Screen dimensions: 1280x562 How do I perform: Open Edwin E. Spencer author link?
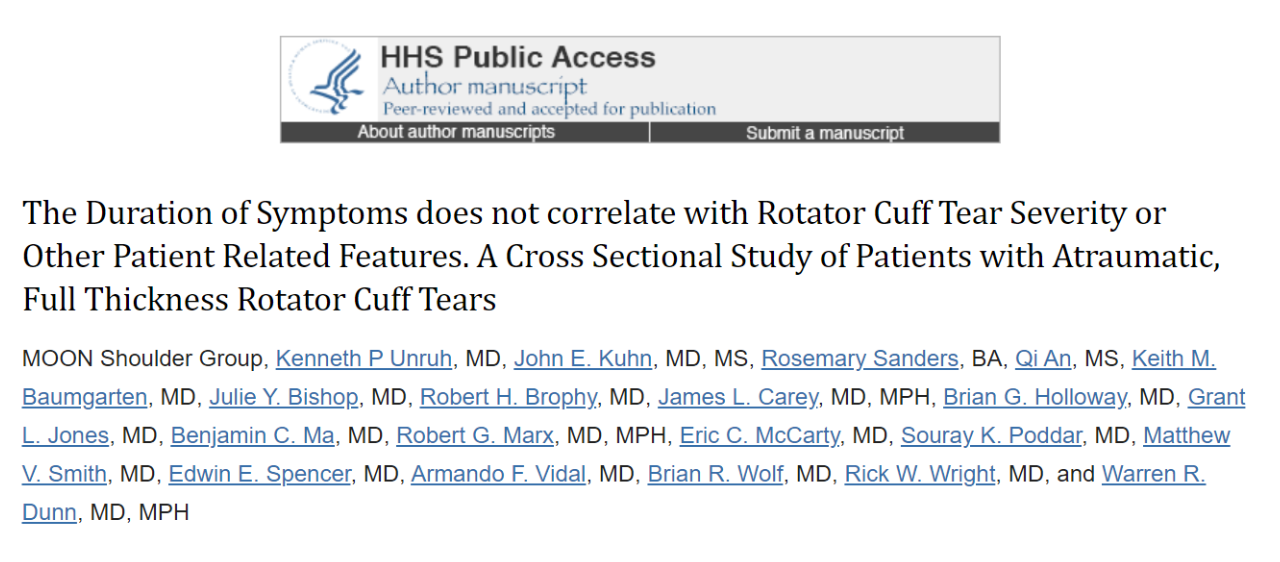click(260, 475)
